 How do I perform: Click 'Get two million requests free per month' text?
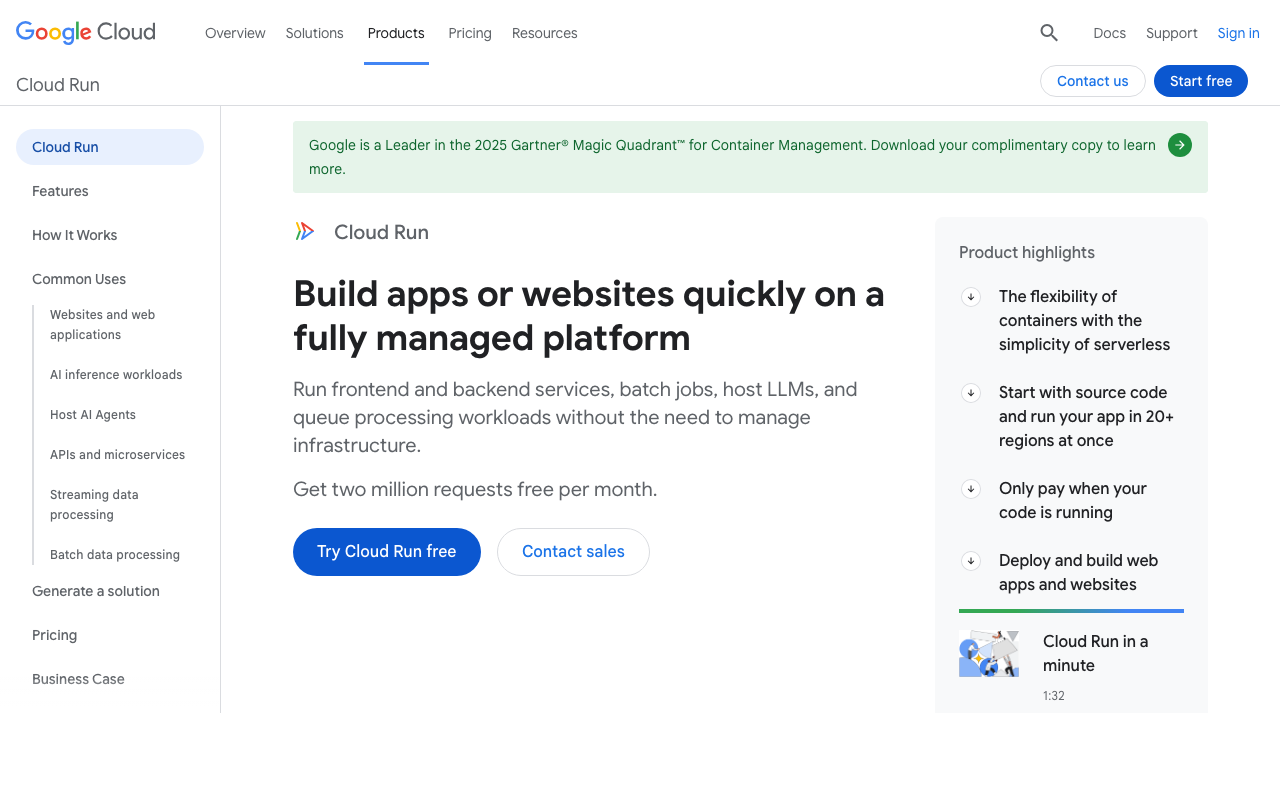coord(475,489)
